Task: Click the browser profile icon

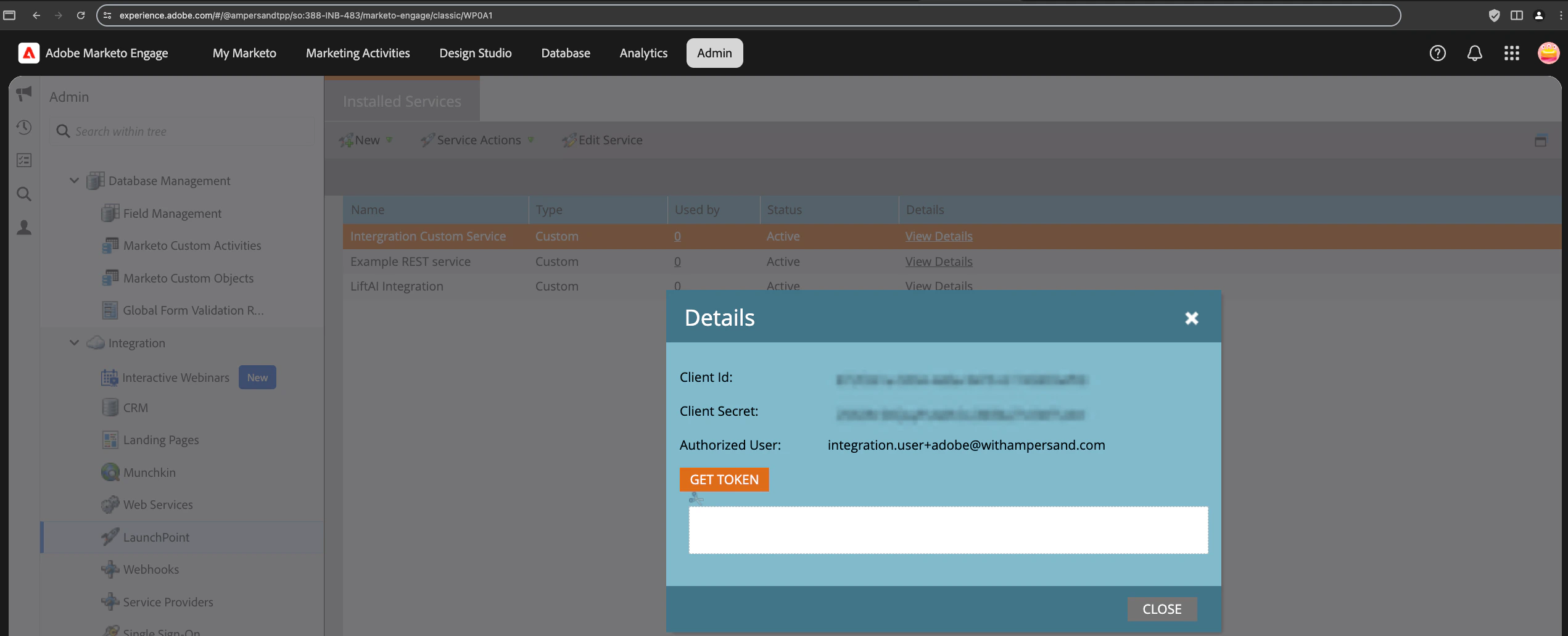Action: 1539,15
